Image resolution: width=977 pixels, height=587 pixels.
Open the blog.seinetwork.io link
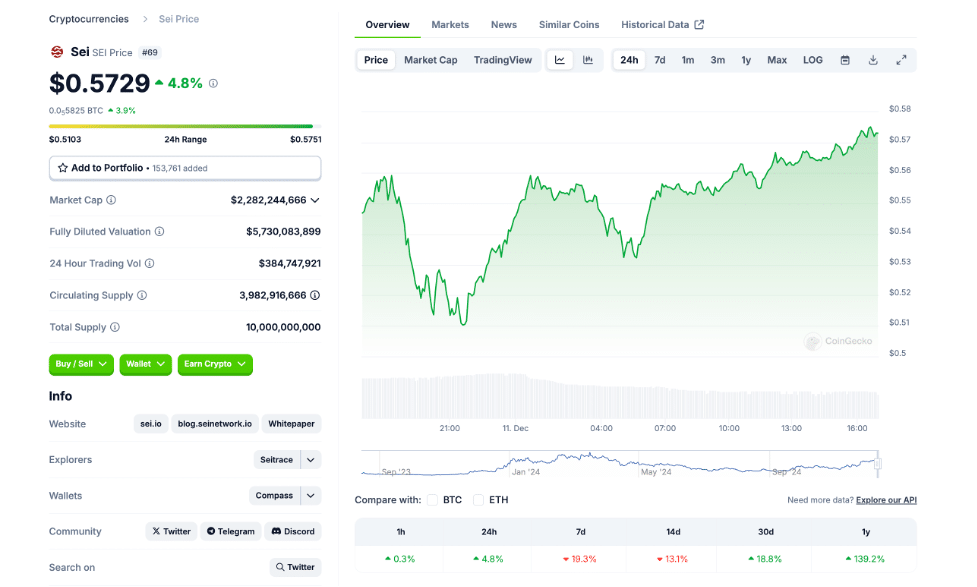215,424
